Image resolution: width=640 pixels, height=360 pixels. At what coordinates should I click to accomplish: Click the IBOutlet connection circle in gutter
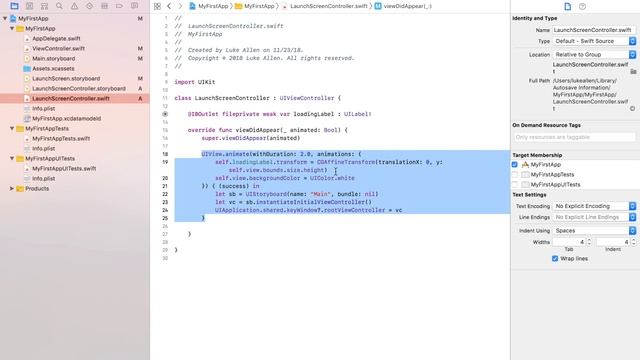pos(165,114)
